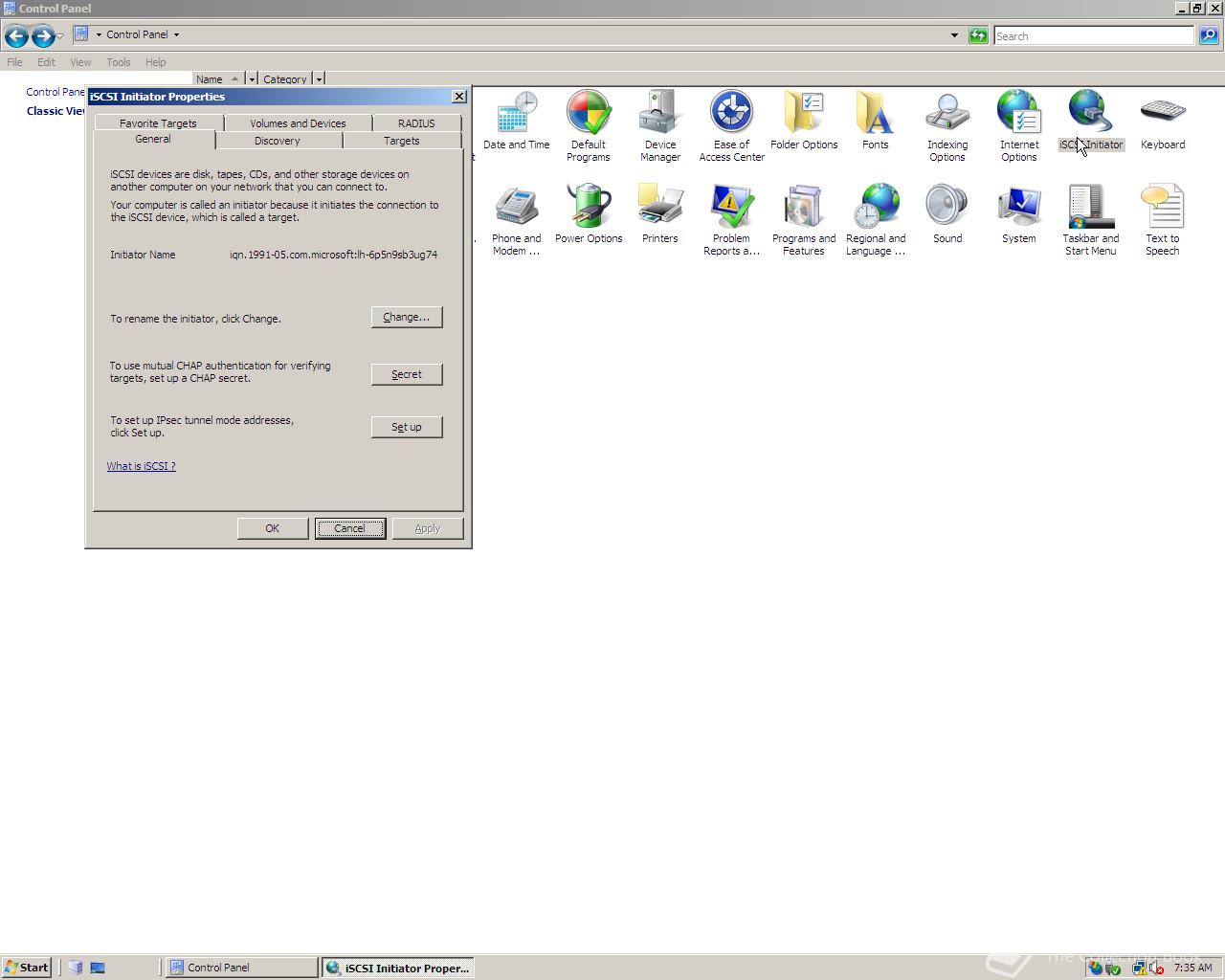Open Programs and Features icon

point(804,220)
